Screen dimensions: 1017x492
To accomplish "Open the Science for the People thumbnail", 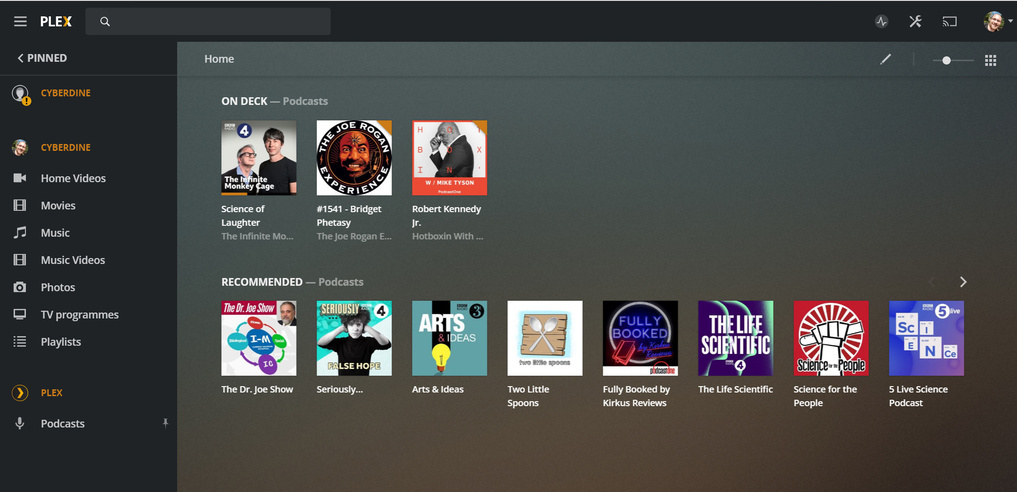I will 831,338.
